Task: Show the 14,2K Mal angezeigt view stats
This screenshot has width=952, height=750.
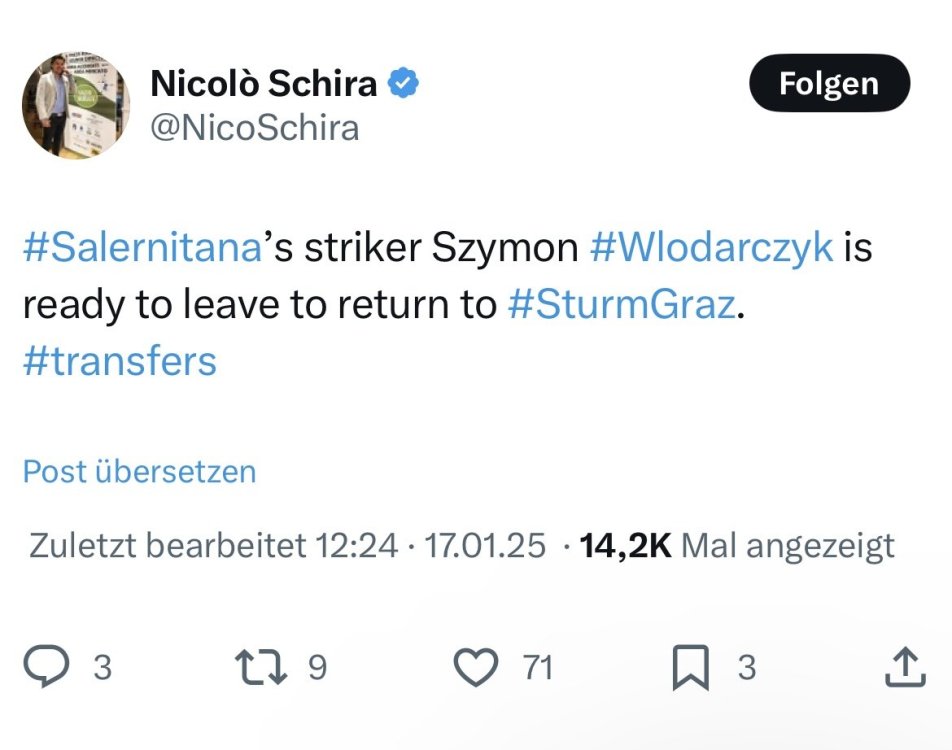Action: point(737,546)
